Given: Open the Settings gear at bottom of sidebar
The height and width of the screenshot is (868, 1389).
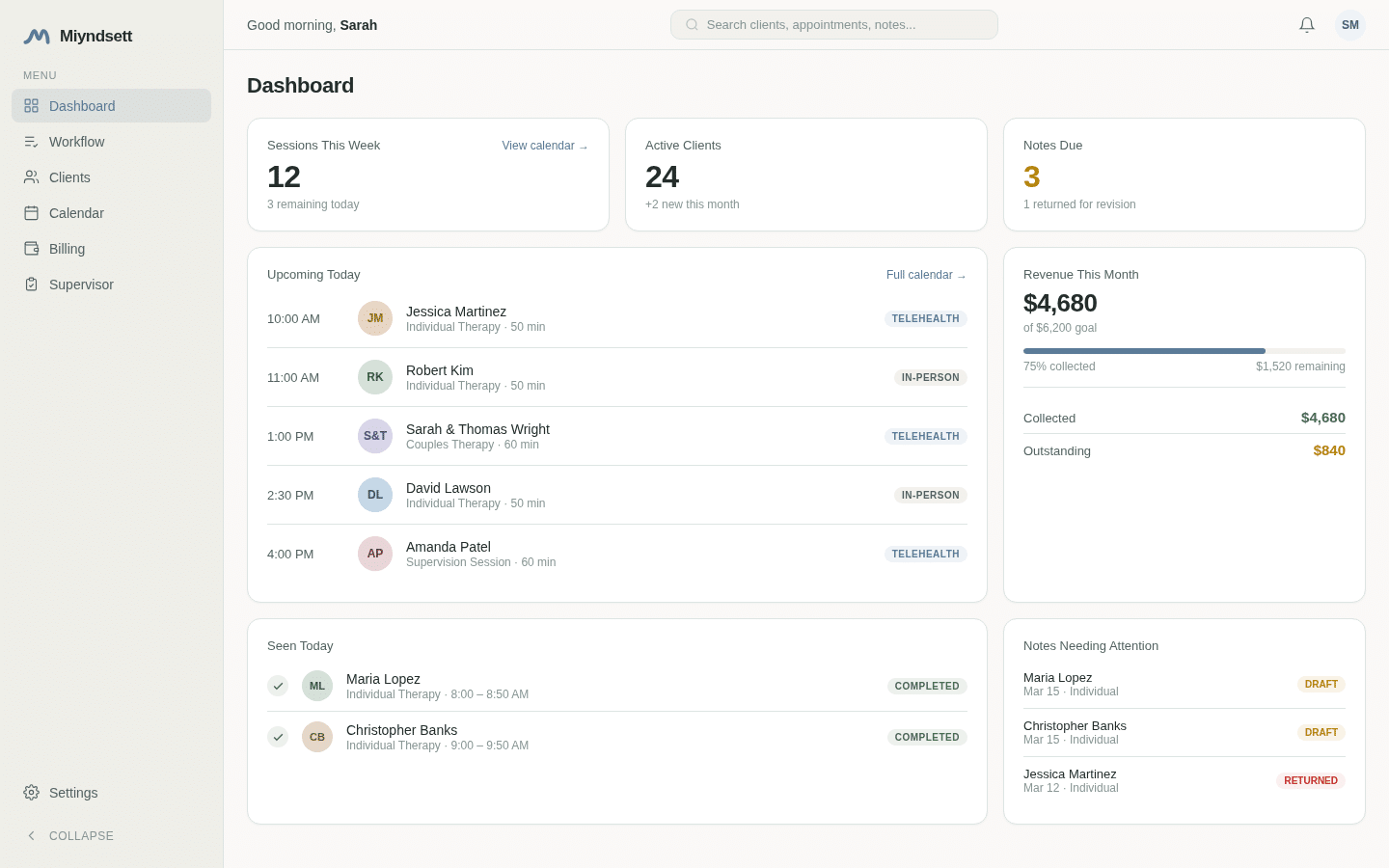Looking at the screenshot, I should [x=31, y=793].
